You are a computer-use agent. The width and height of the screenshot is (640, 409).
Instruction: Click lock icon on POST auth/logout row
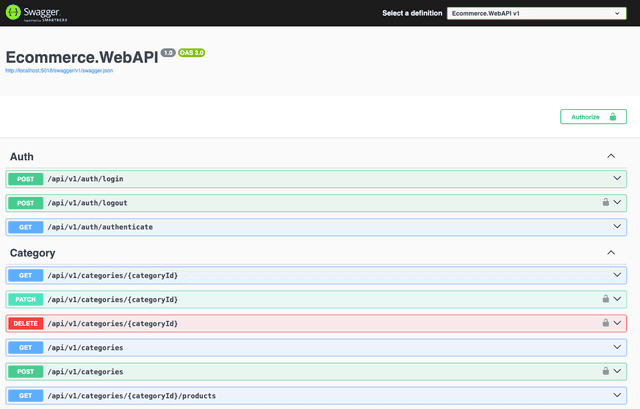pos(605,203)
